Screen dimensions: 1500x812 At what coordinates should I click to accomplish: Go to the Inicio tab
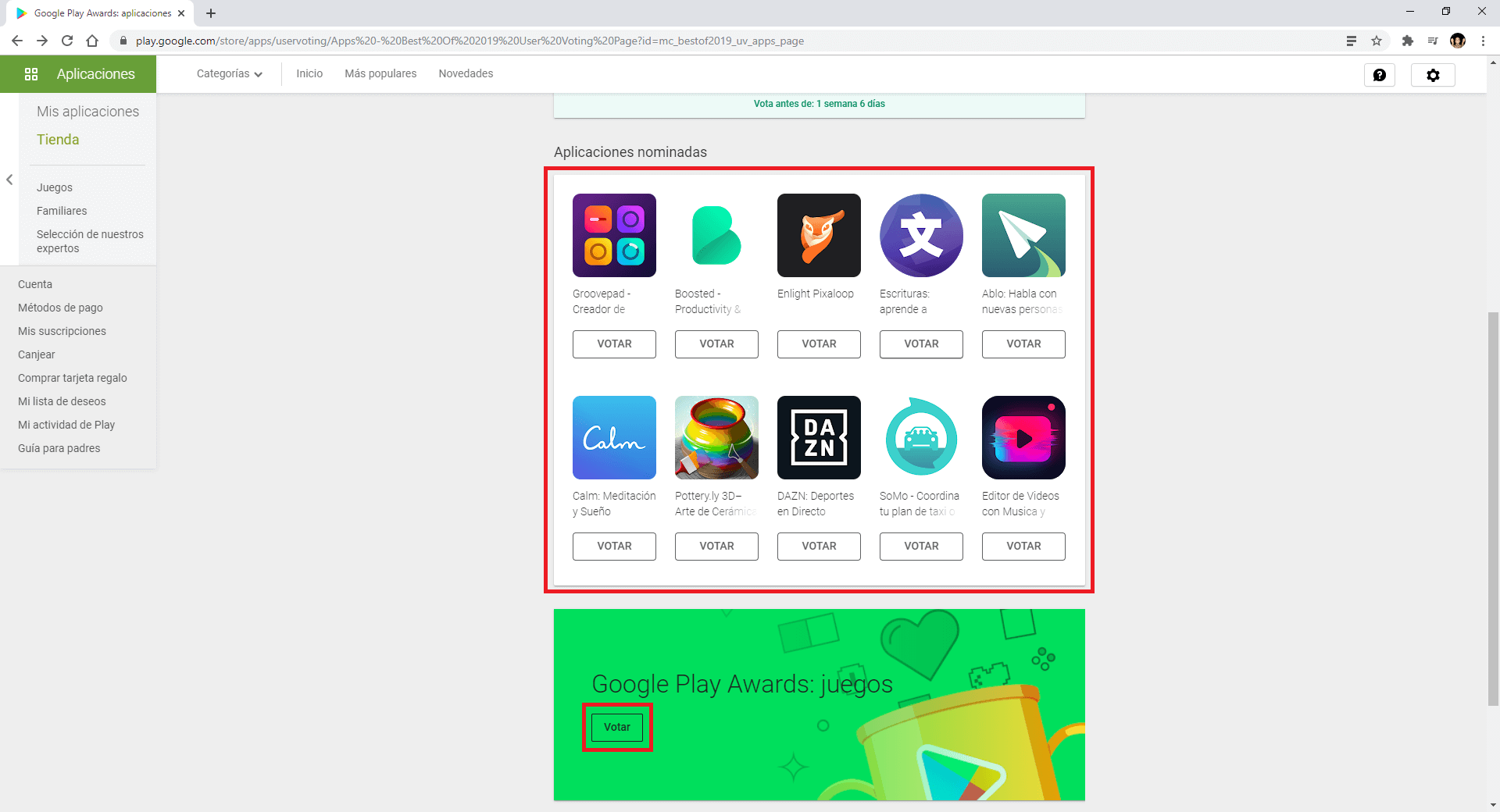(x=309, y=73)
